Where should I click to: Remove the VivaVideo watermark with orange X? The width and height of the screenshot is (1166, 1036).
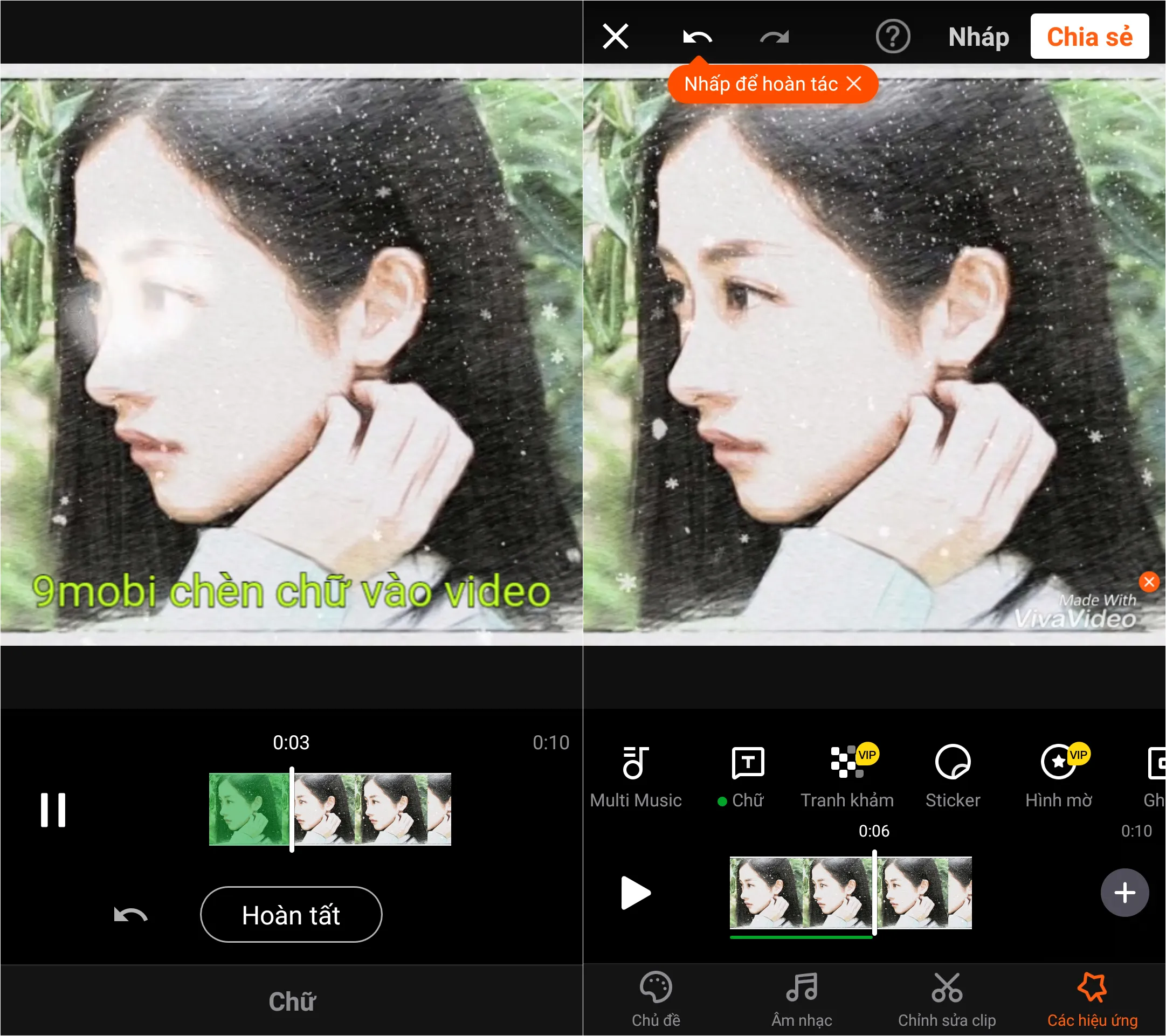point(1149,581)
